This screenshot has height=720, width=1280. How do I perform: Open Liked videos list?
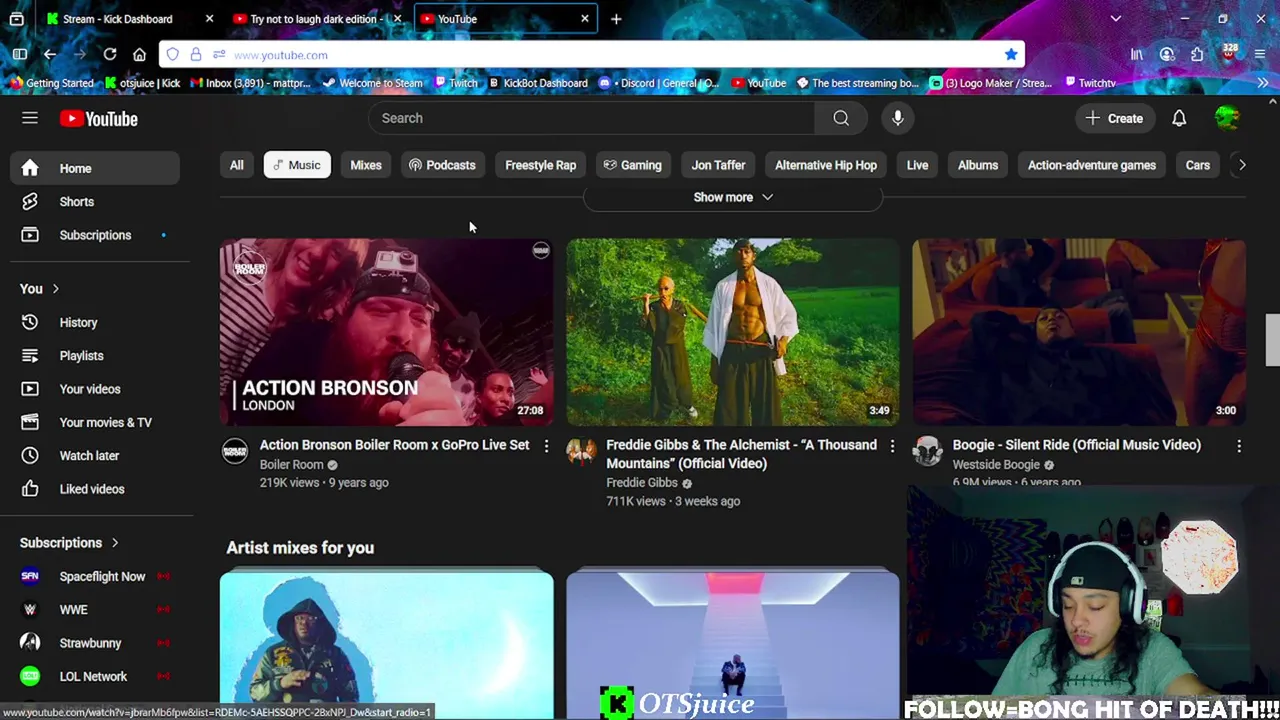(95, 489)
